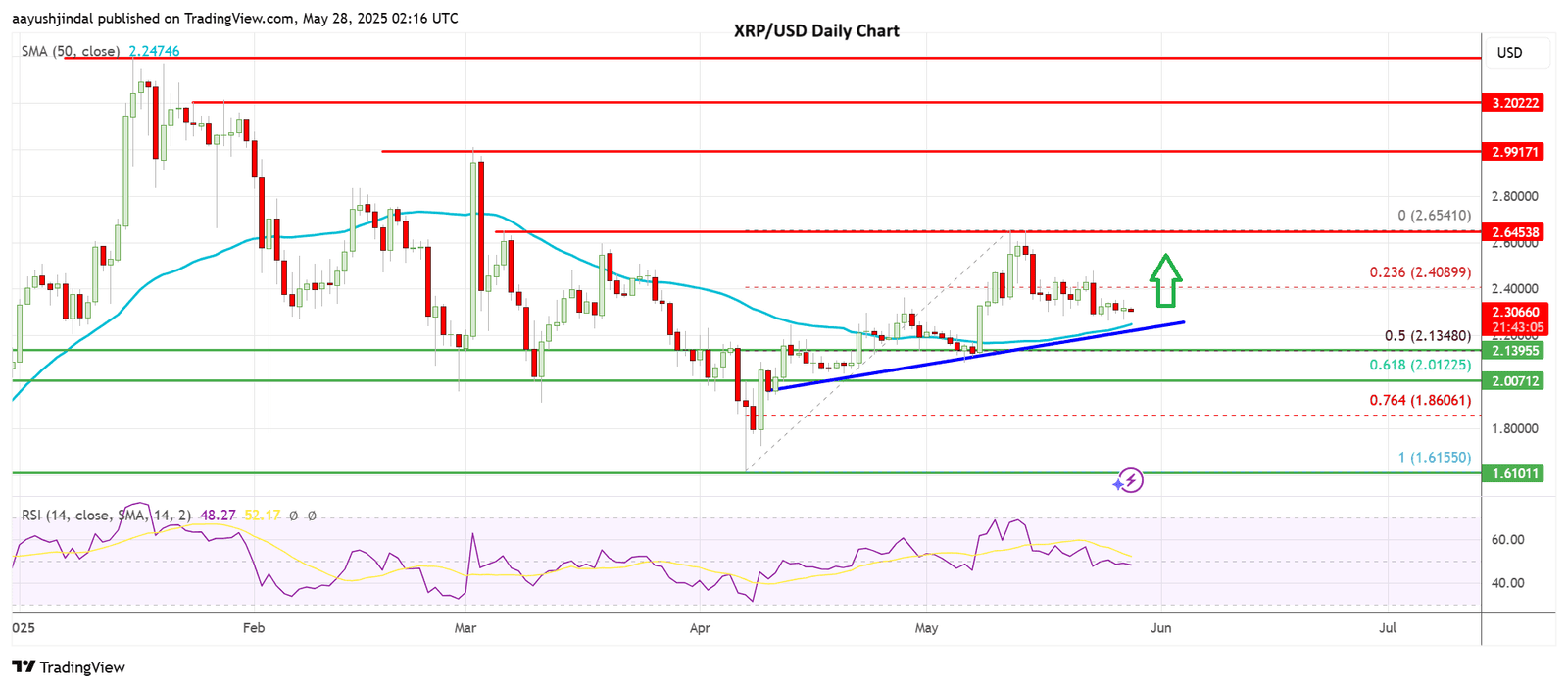Click the 3.20222 red price label
Image resolution: width=1568 pixels, height=688 pixels.
click(1515, 103)
